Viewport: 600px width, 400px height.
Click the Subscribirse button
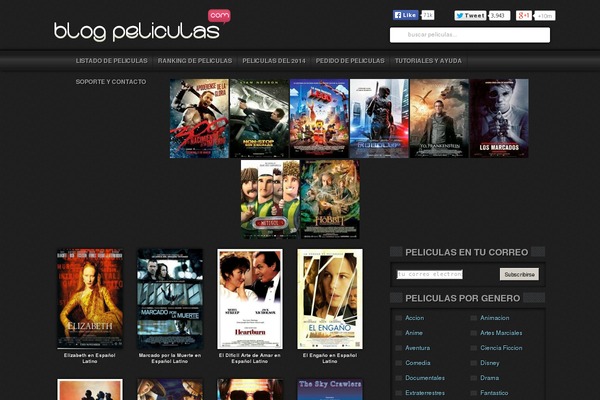tap(519, 274)
